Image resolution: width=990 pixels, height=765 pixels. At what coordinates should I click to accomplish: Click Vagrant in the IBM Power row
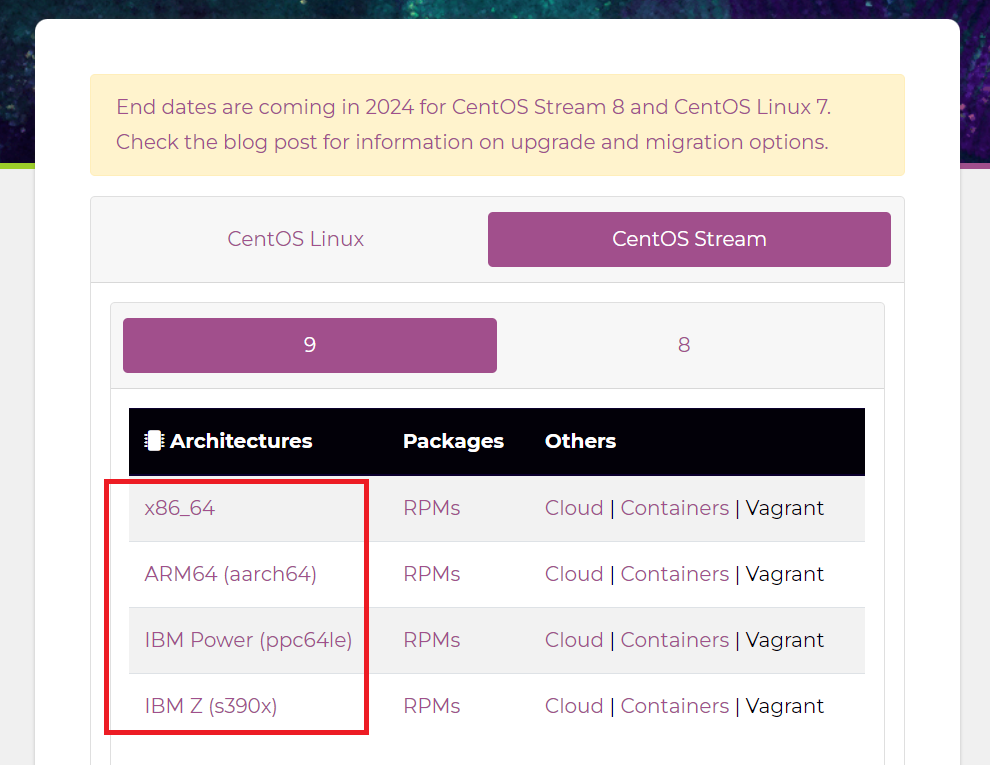point(784,639)
